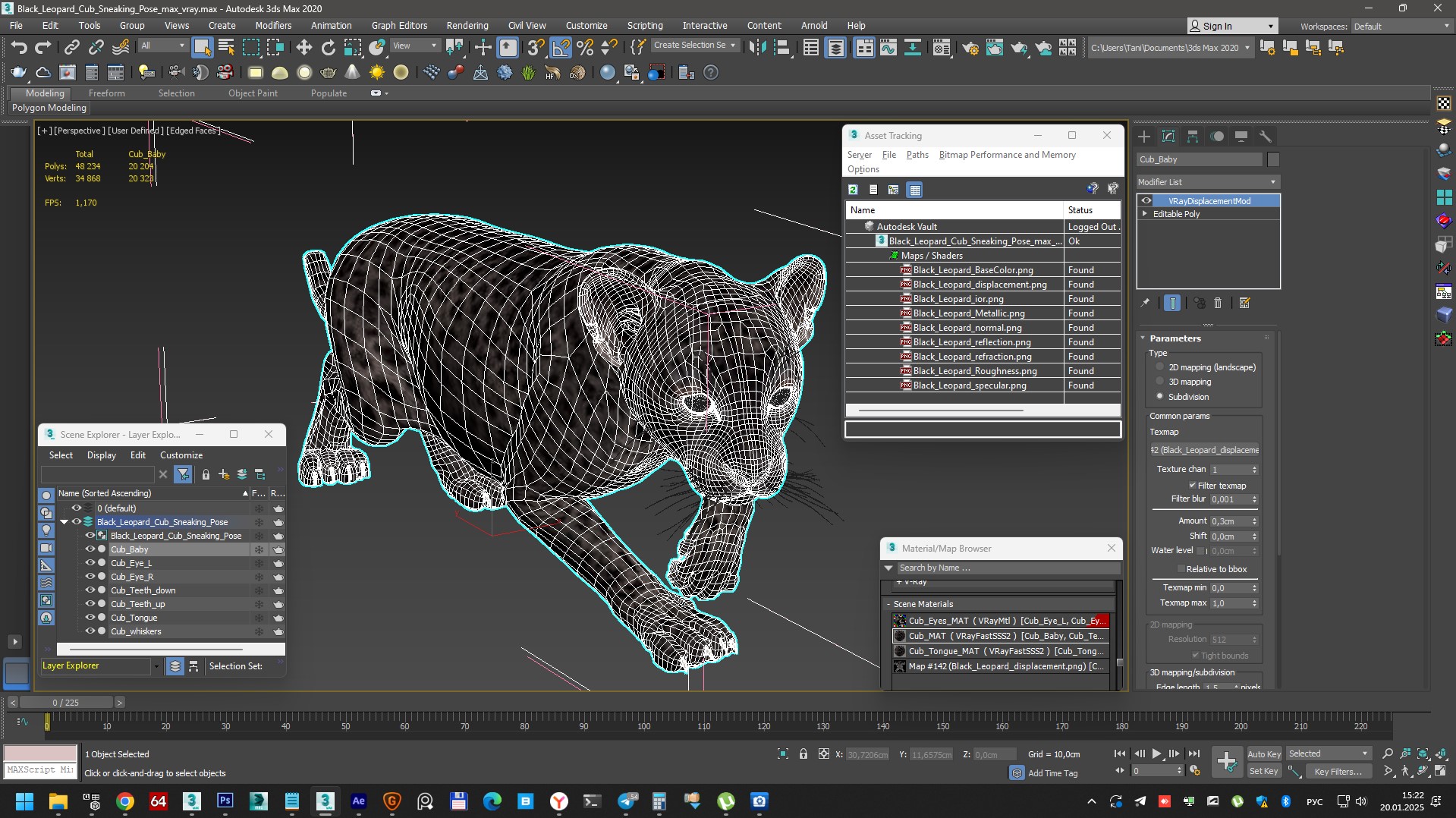Toggle eye icon of 0 (default) layer

77,508
